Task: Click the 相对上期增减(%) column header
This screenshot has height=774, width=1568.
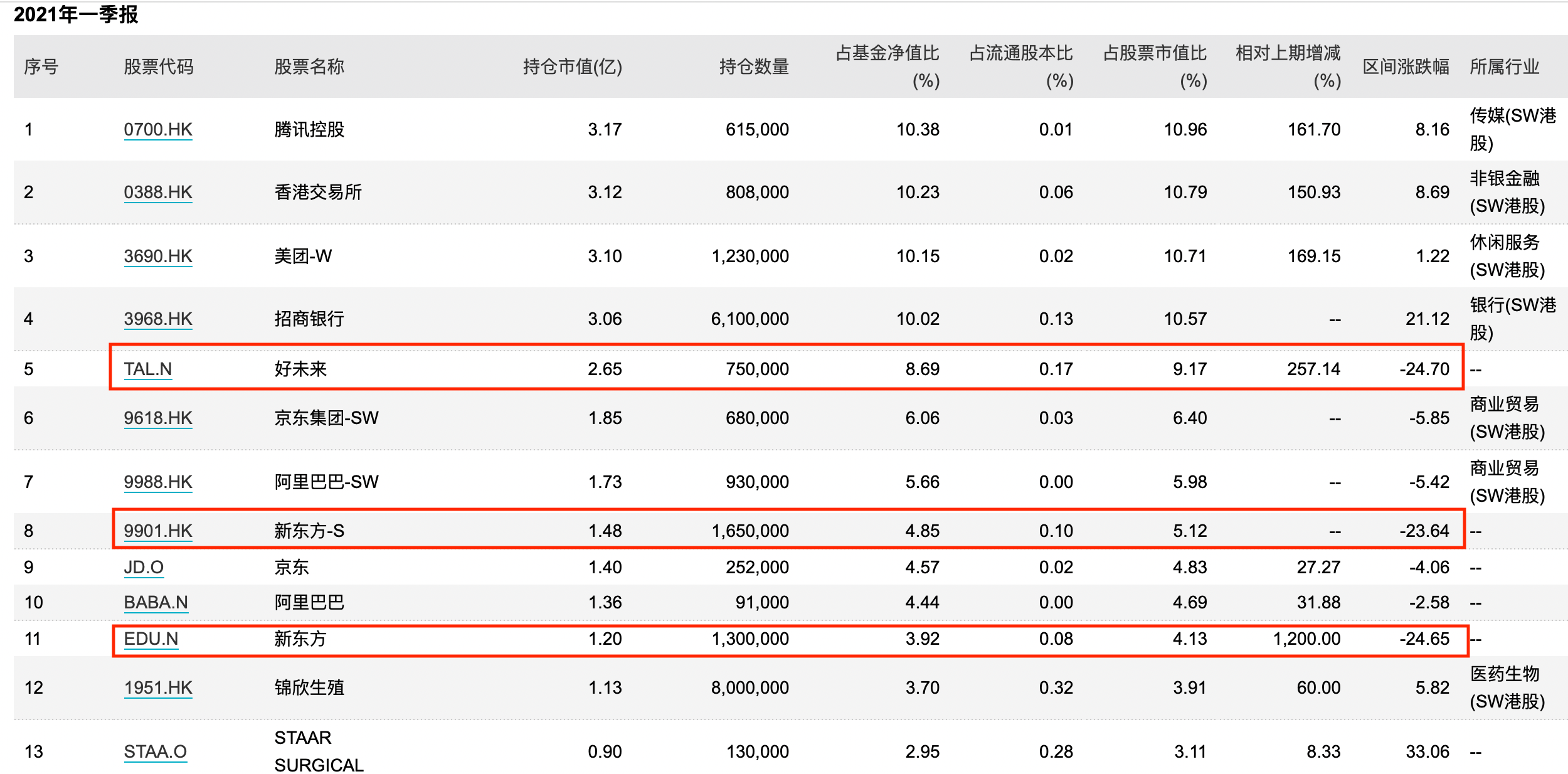Action: coord(1288,66)
